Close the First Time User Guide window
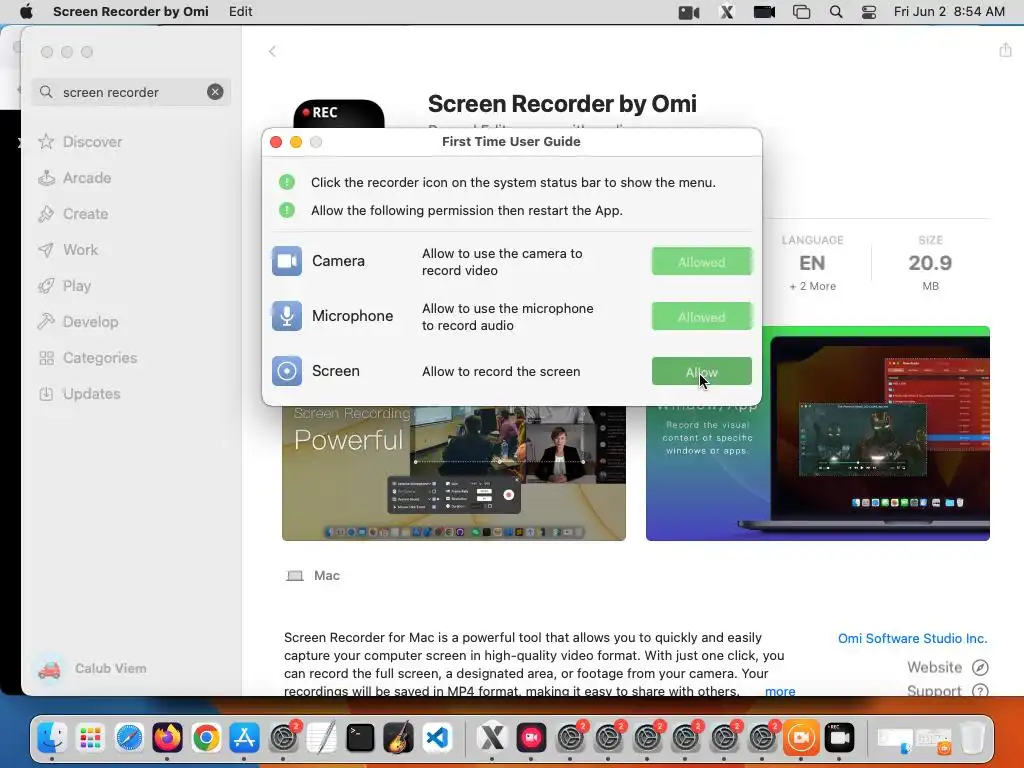This screenshot has width=1024, height=768. tap(276, 142)
